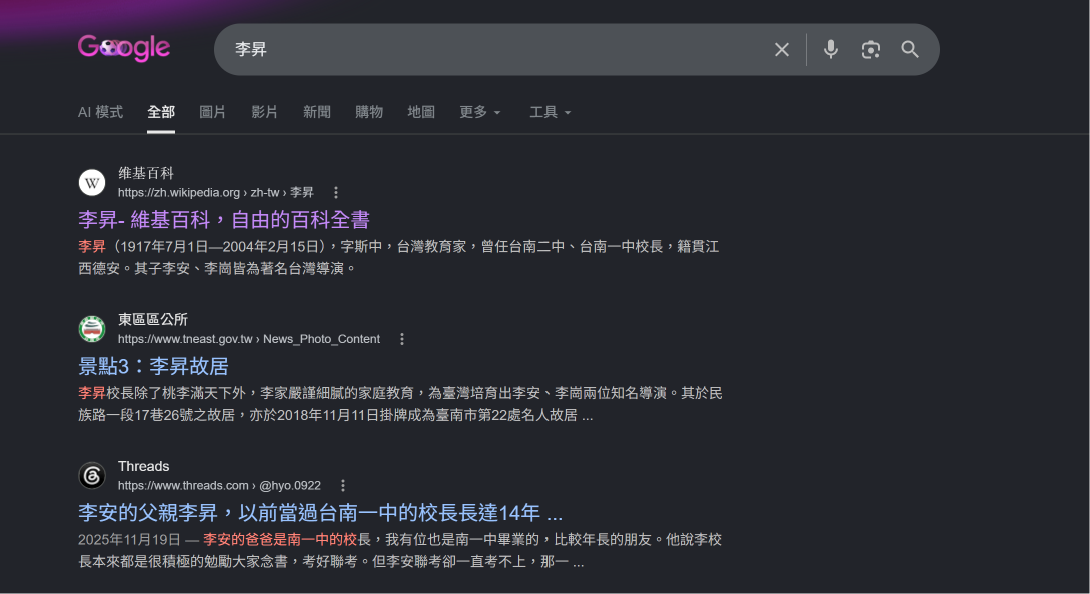Expand the 更多 dropdown
Image resolution: width=1090 pixels, height=594 pixels.
tap(480, 112)
